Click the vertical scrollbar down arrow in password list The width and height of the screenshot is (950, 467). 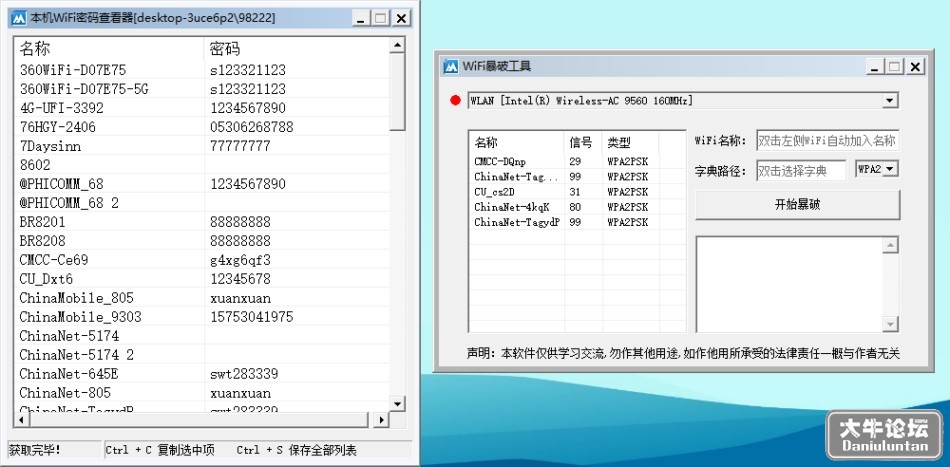tap(397, 403)
